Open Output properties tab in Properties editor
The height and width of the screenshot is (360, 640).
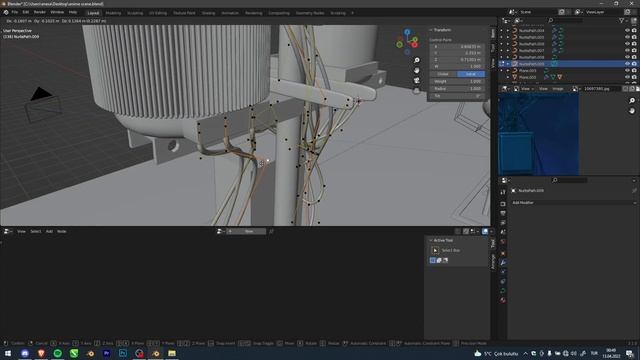[503, 213]
